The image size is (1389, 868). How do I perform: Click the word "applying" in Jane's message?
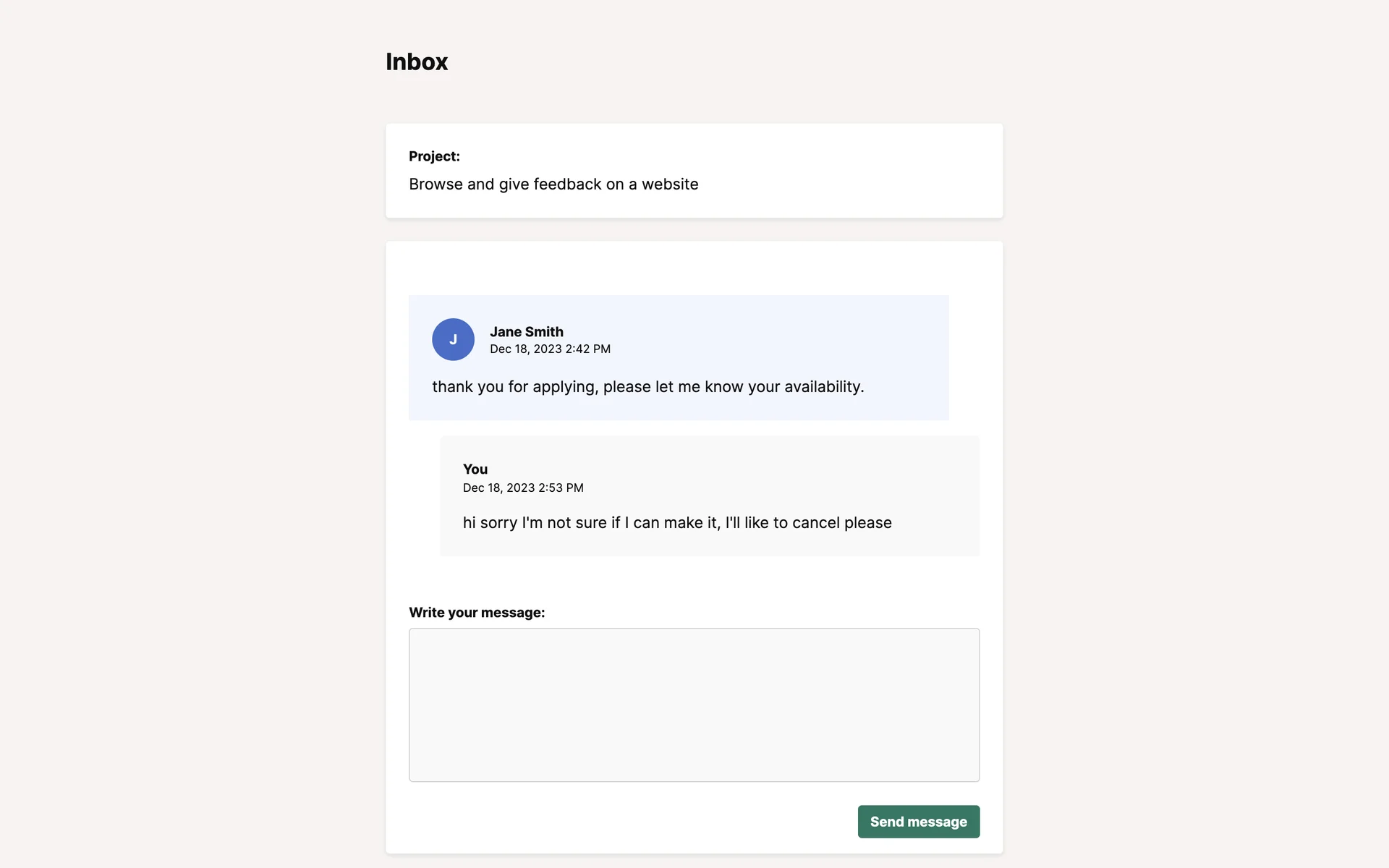click(564, 388)
